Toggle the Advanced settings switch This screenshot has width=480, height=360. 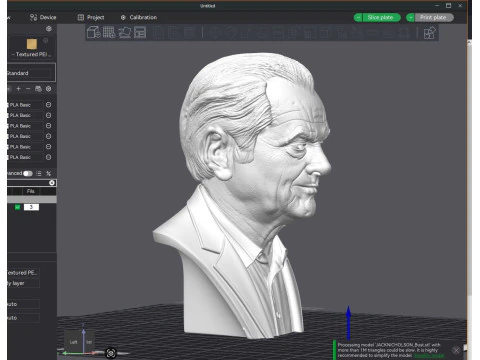tap(28, 173)
